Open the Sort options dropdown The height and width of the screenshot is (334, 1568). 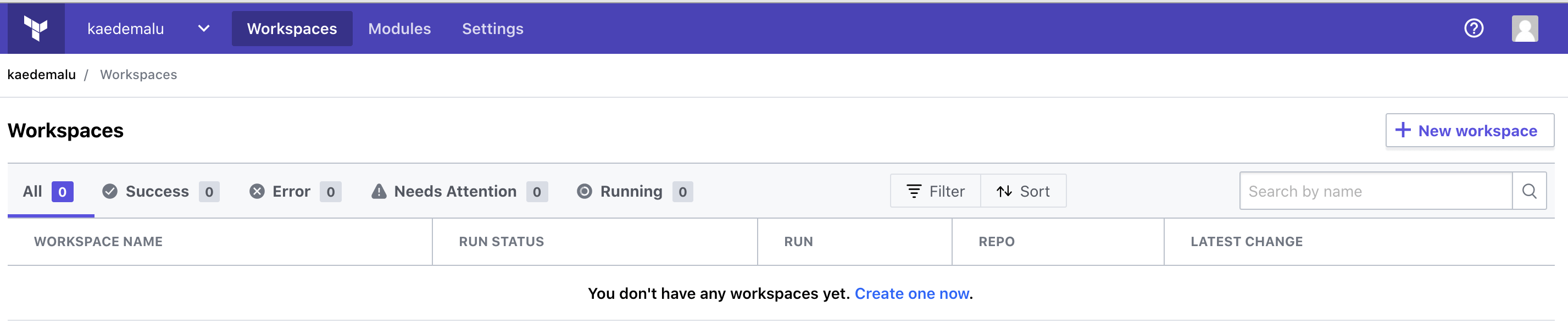(1023, 191)
